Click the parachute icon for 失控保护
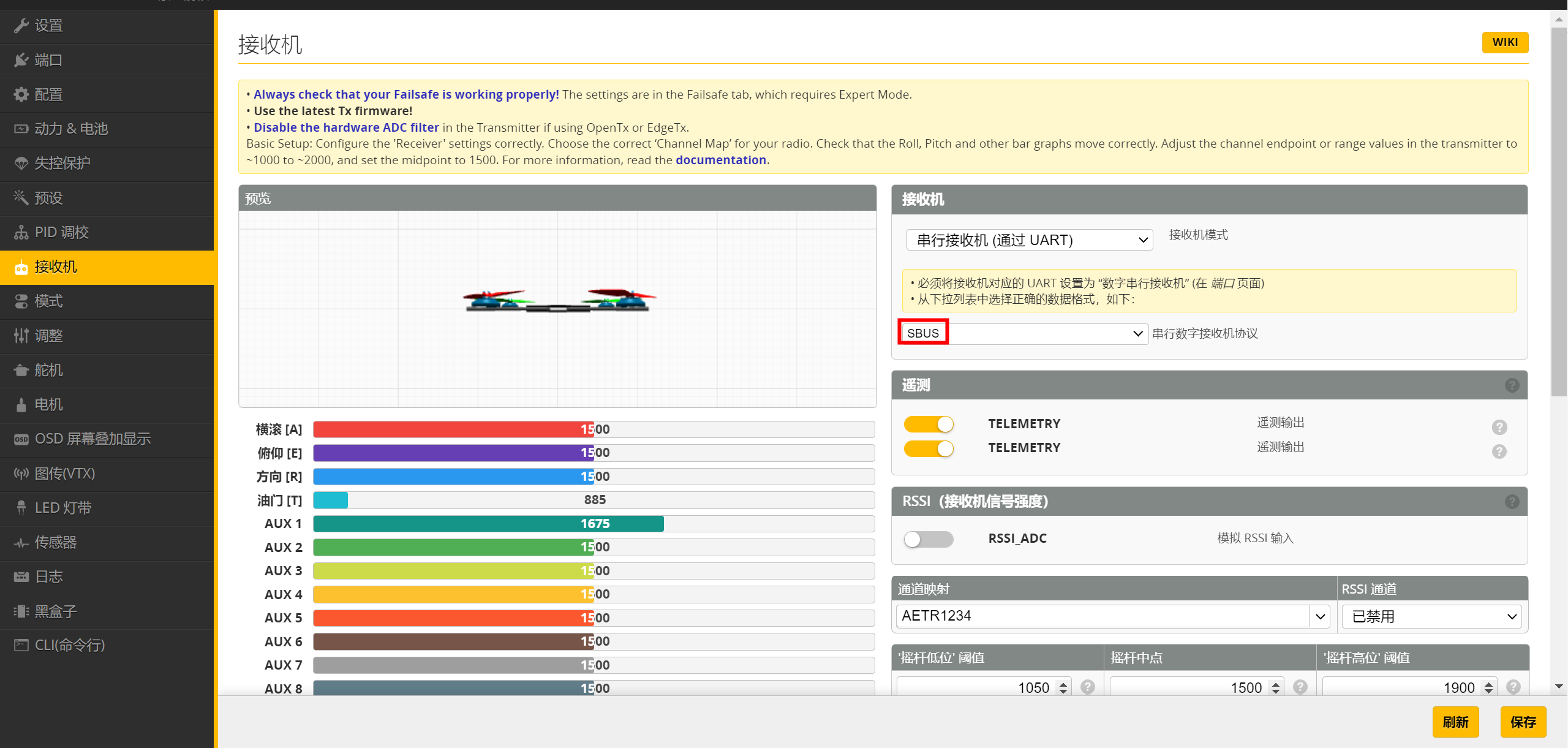The width and height of the screenshot is (1568, 748). [21, 163]
